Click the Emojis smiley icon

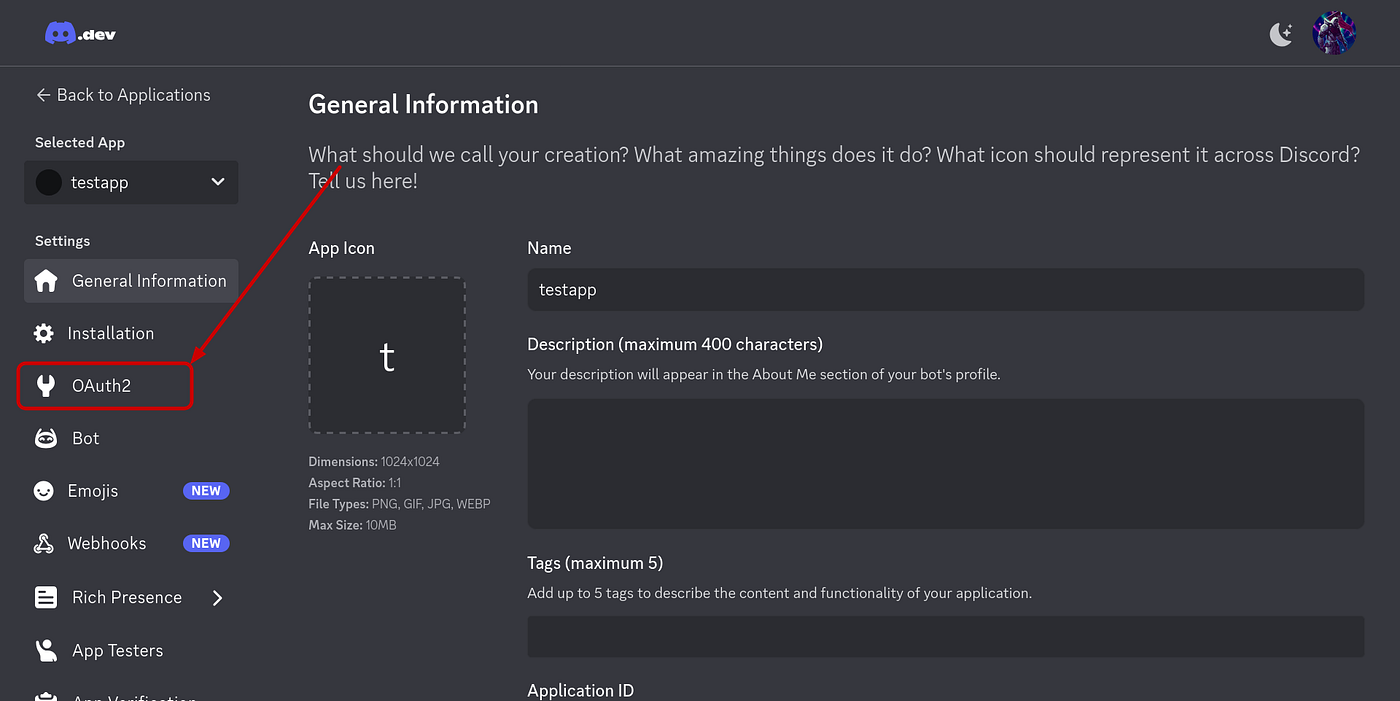click(44, 491)
